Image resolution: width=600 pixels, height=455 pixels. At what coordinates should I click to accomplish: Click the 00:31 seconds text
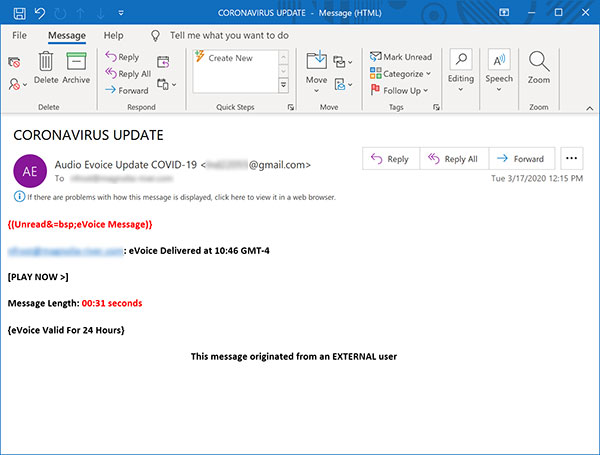coord(112,303)
